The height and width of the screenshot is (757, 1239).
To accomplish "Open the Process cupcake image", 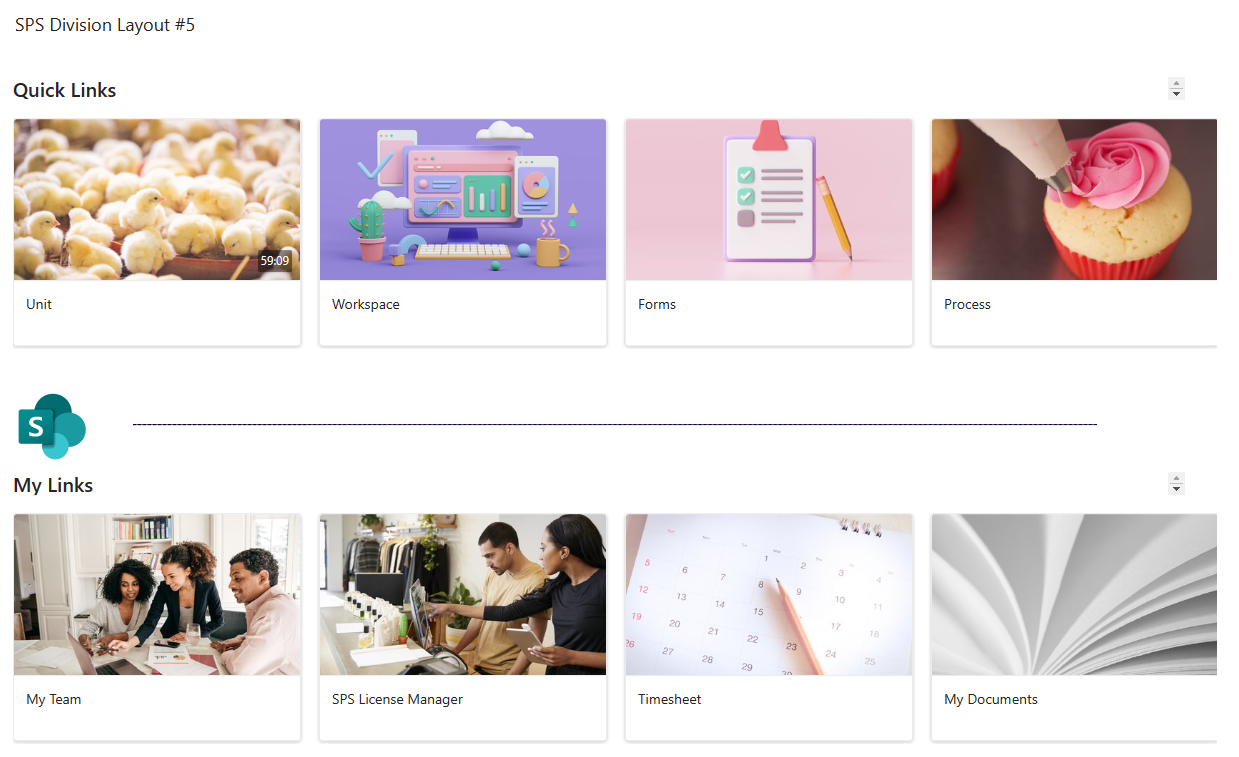I will point(1074,200).
